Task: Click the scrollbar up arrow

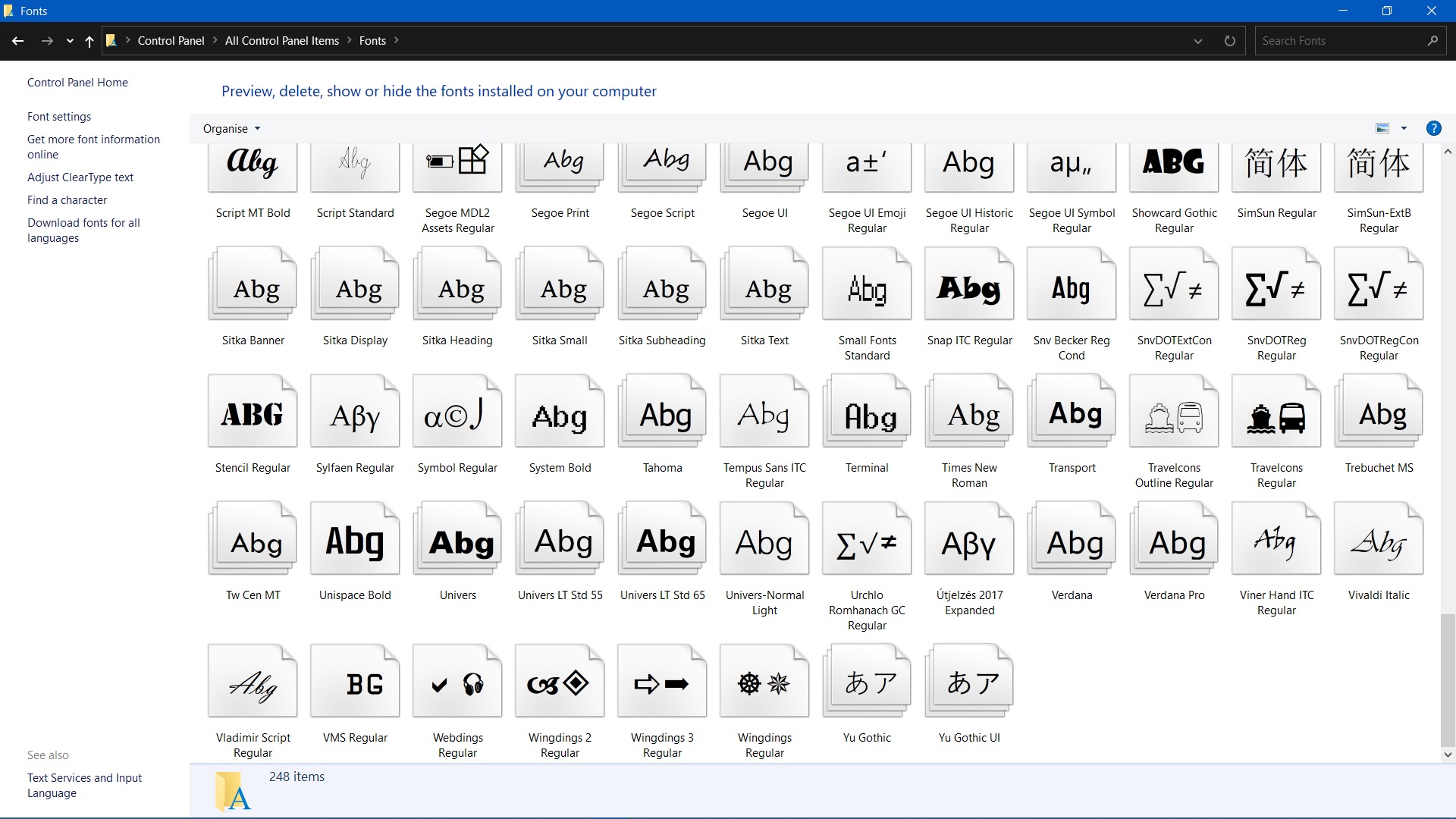Action: pos(1448,152)
